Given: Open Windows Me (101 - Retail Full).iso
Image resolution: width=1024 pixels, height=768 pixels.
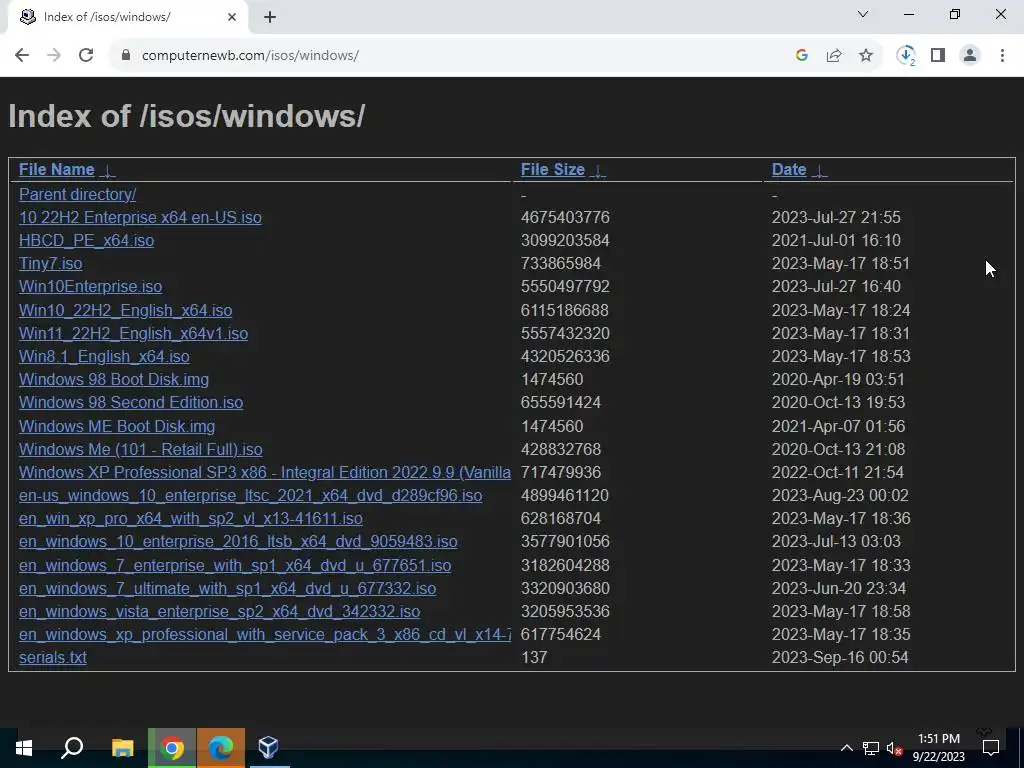Looking at the screenshot, I should 140,449.
